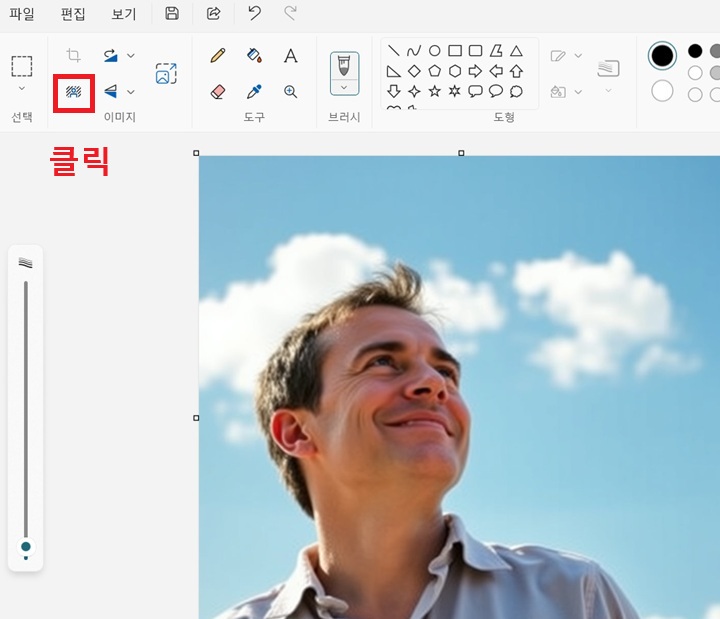Screen dimensions: 720x619
Task: Select the Pencil tool
Action: (218, 56)
